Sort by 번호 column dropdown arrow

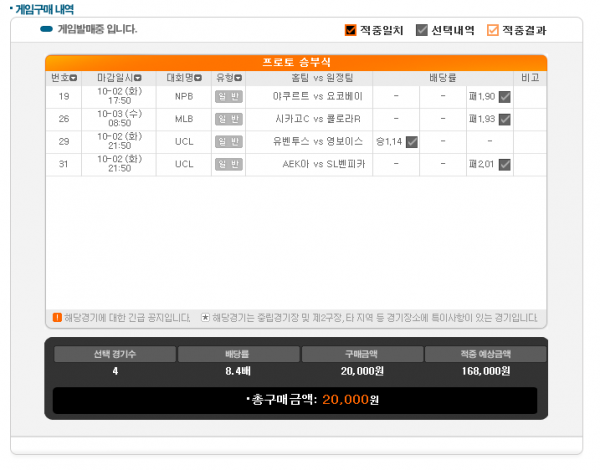73,78
